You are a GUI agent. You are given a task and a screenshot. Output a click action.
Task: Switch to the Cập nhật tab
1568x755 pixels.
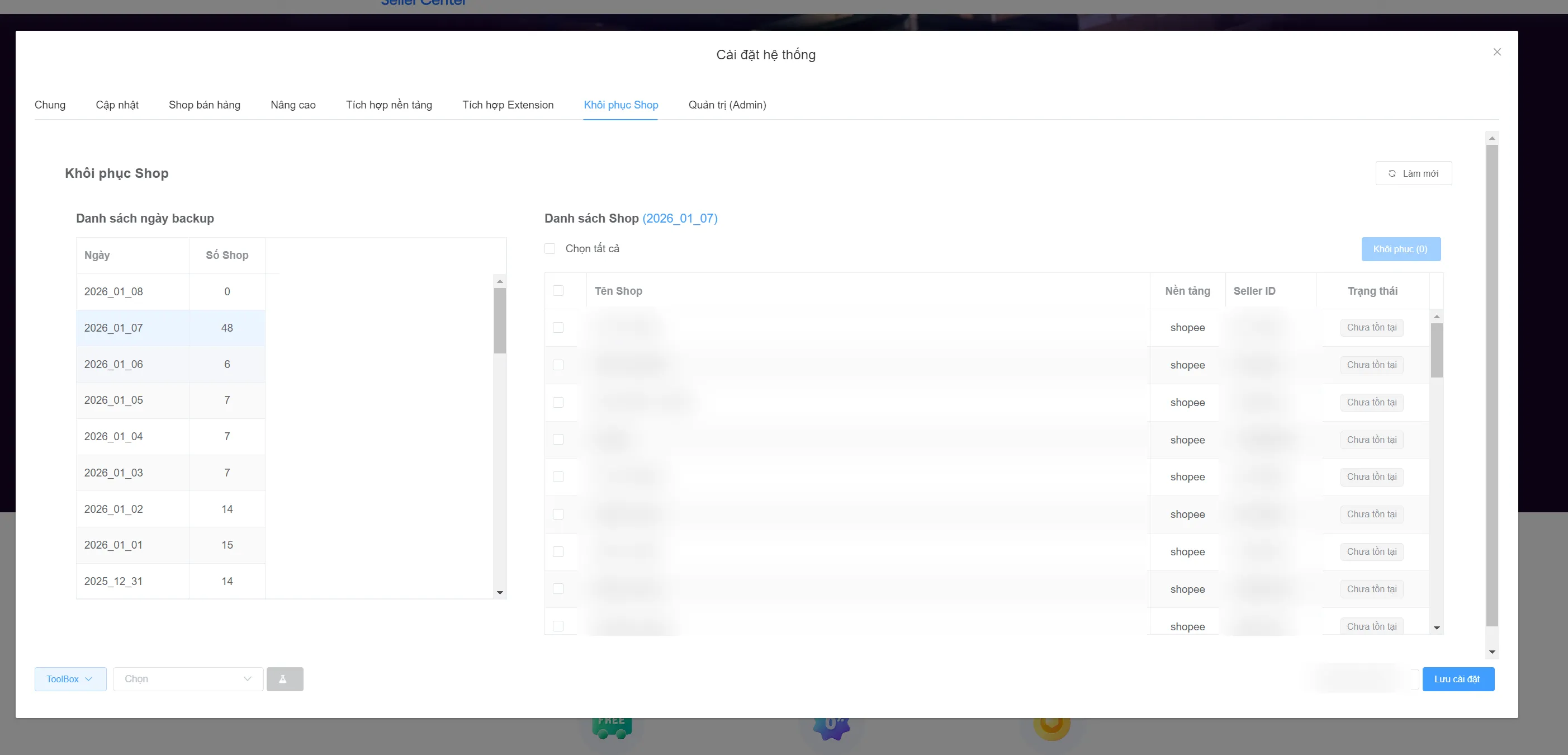click(117, 105)
